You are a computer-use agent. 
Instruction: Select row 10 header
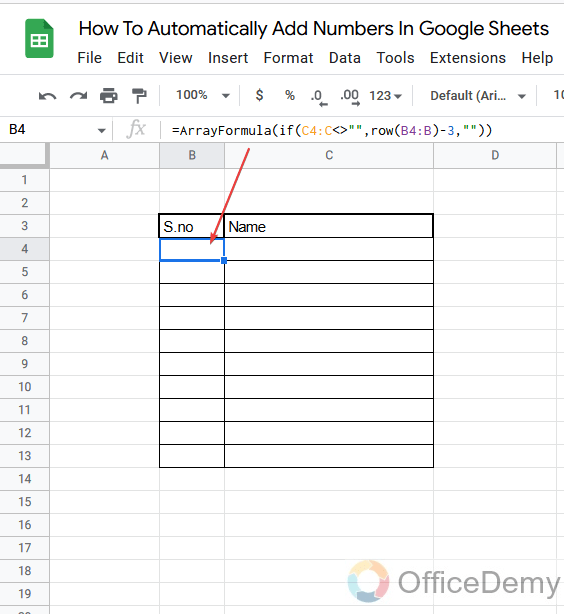(x=24, y=387)
